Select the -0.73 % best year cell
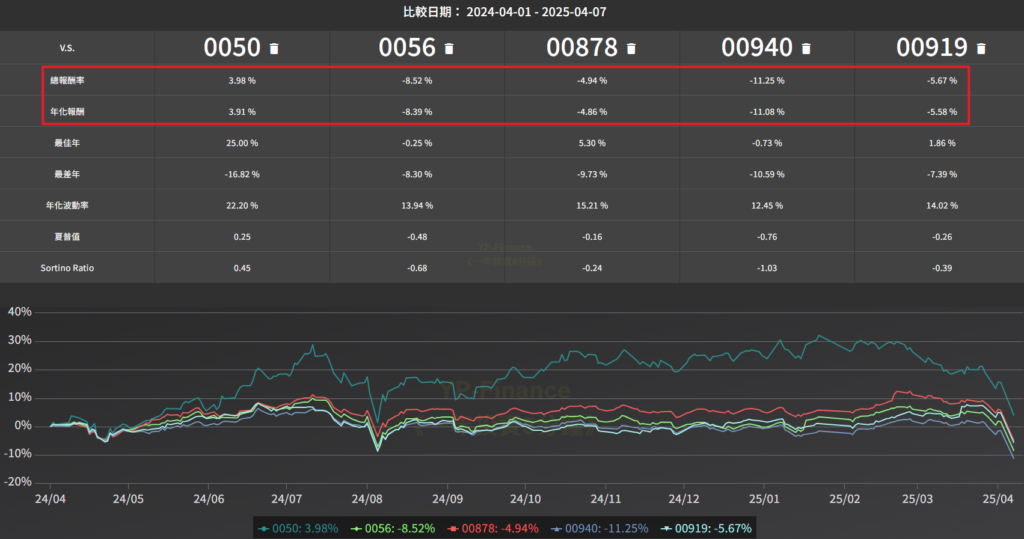This screenshot has width=1024, height=539. pos(767,143)
